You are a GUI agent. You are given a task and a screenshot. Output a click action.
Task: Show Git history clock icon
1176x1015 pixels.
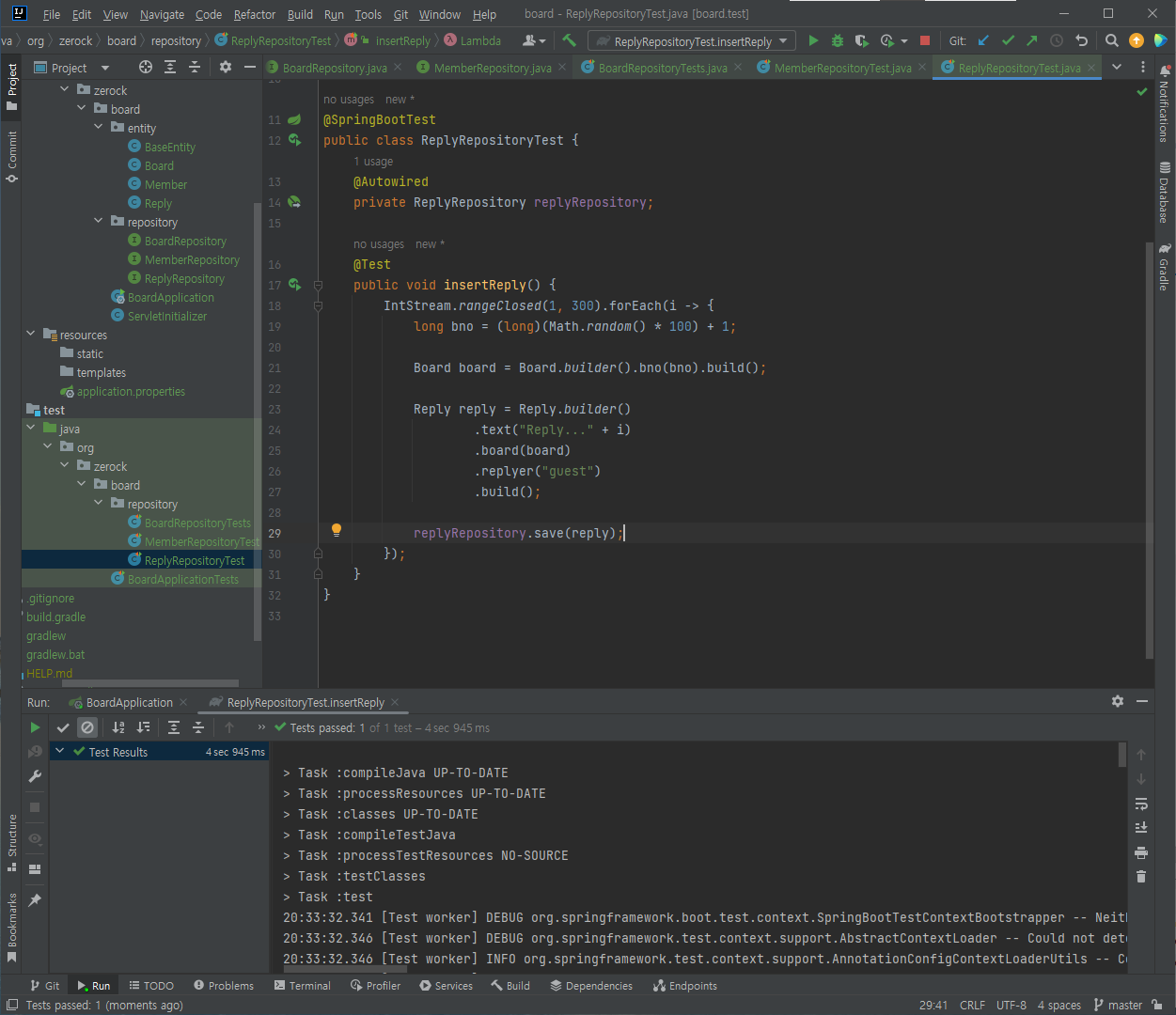(1057, 40)
